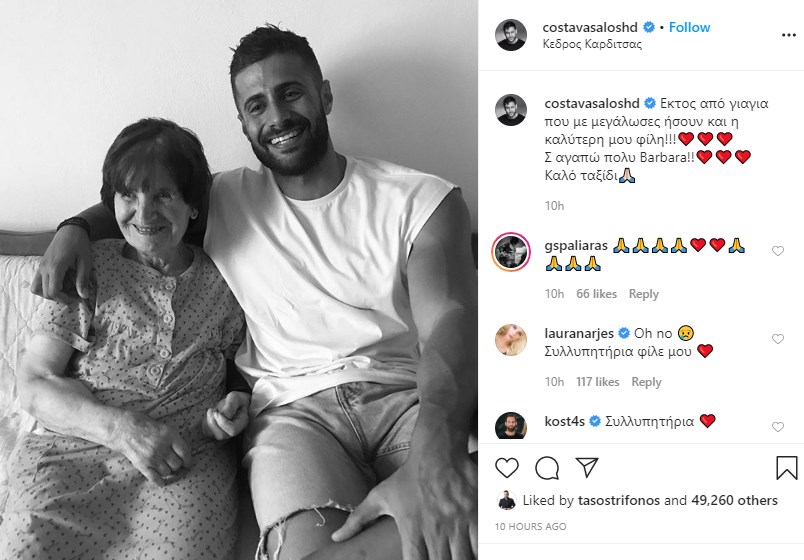
Task: Open lauranarjes profile avatar
Action: pos(511,340)
